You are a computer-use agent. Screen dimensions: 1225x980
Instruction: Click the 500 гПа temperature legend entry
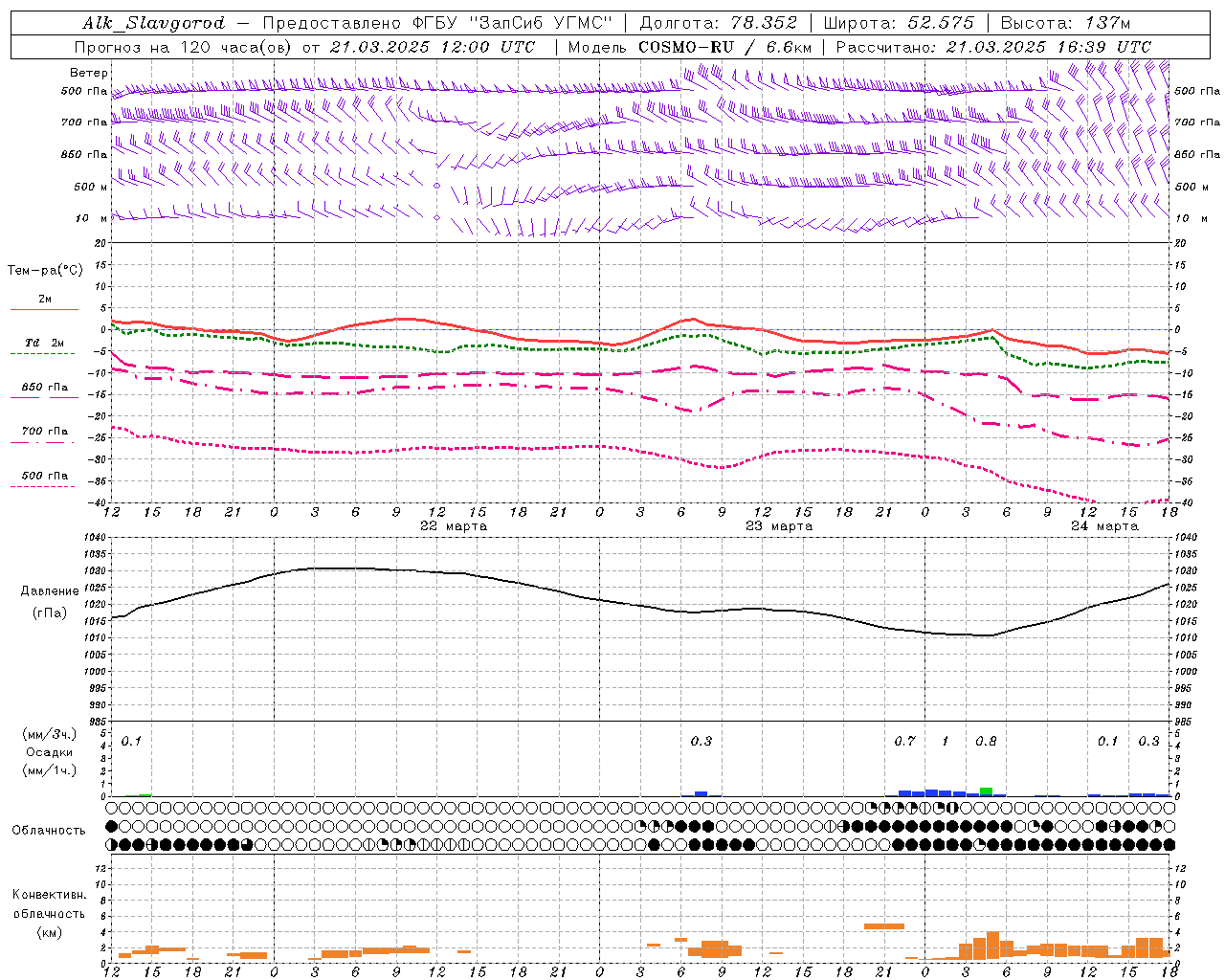tap(44, 476)
